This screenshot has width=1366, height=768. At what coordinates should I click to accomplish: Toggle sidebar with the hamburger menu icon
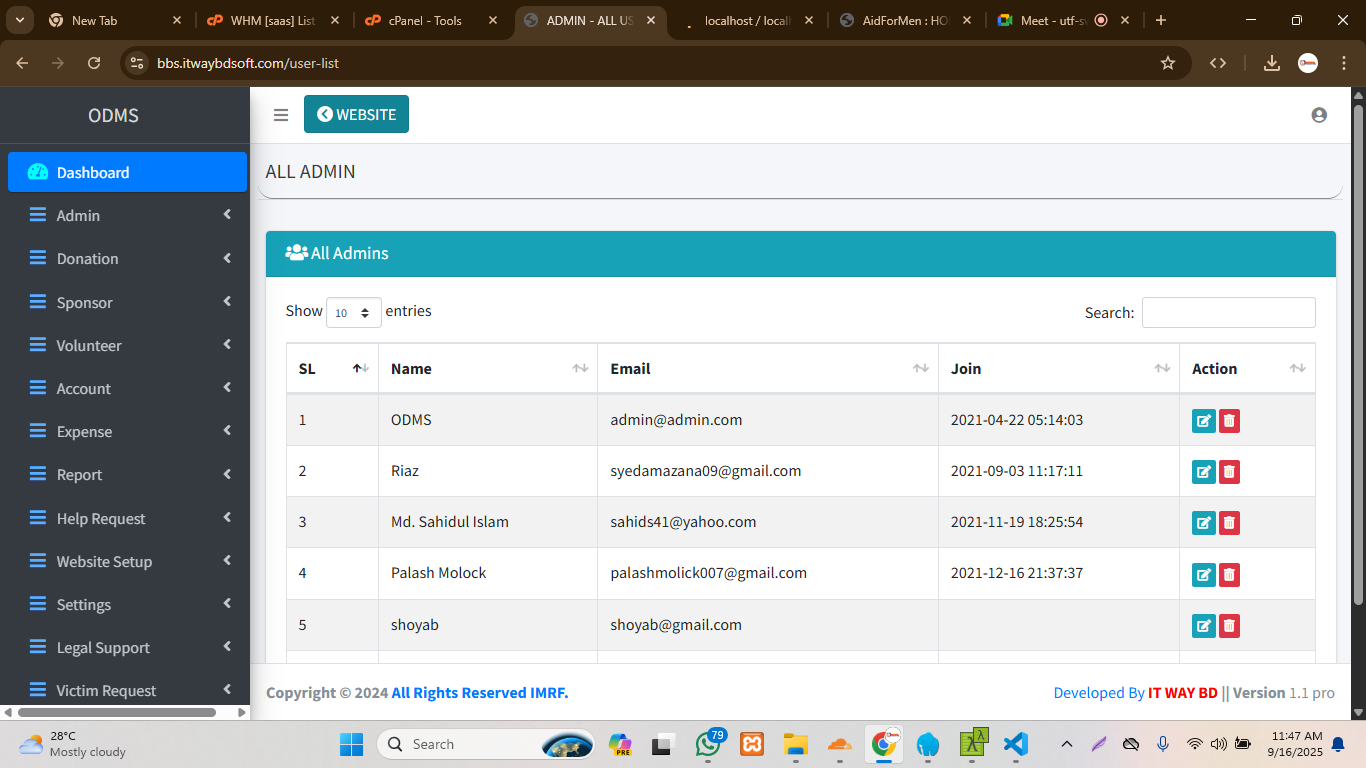[x=281, y=115]
